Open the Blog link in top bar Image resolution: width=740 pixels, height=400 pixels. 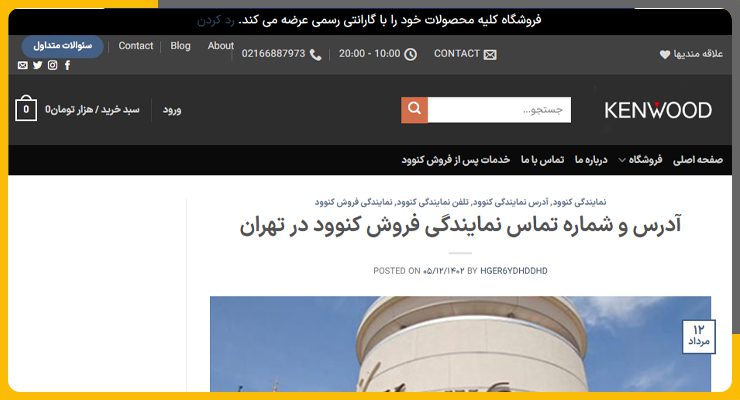point(180,46)
